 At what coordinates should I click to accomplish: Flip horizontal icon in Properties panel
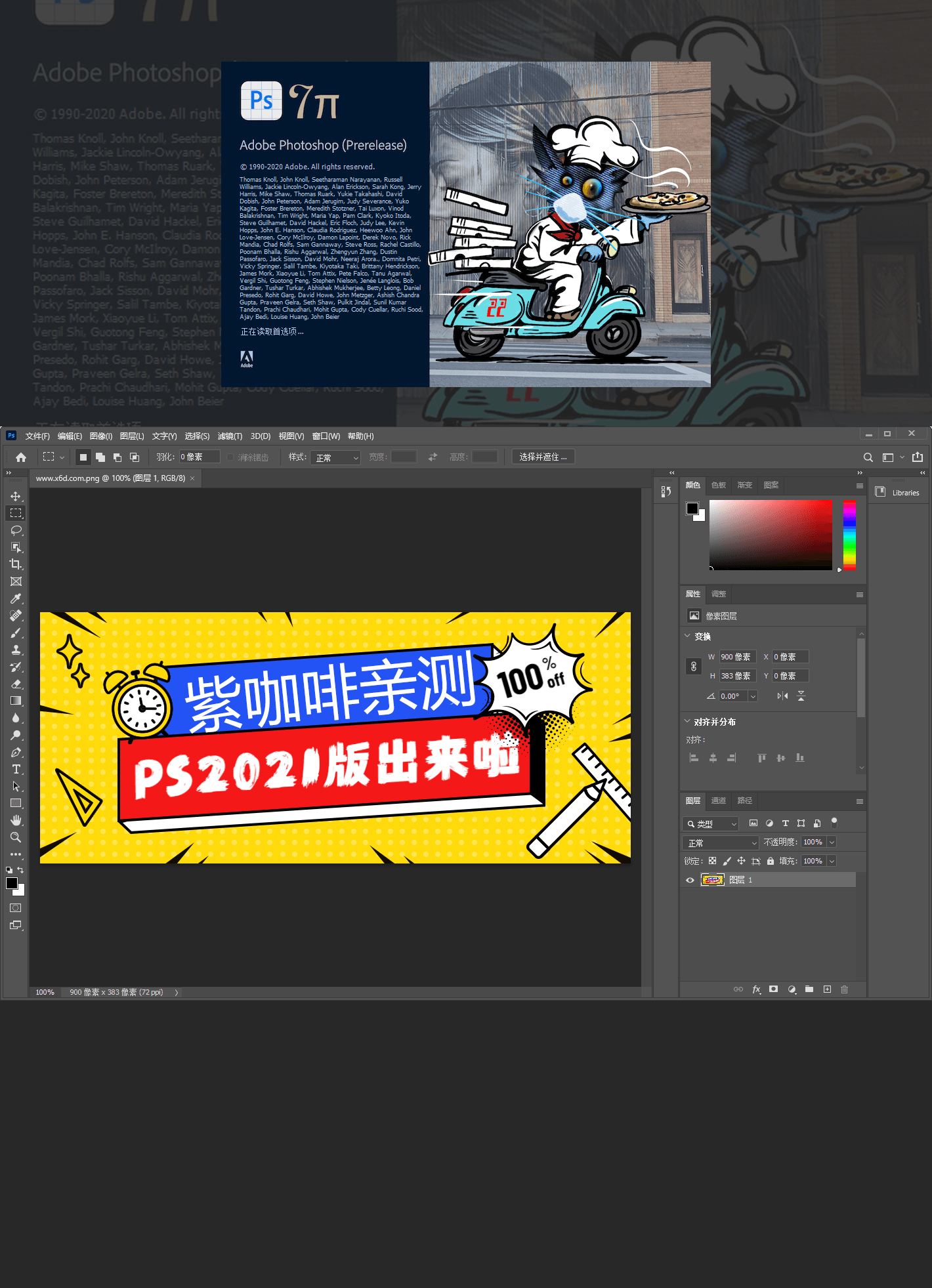tap(782, 696)
